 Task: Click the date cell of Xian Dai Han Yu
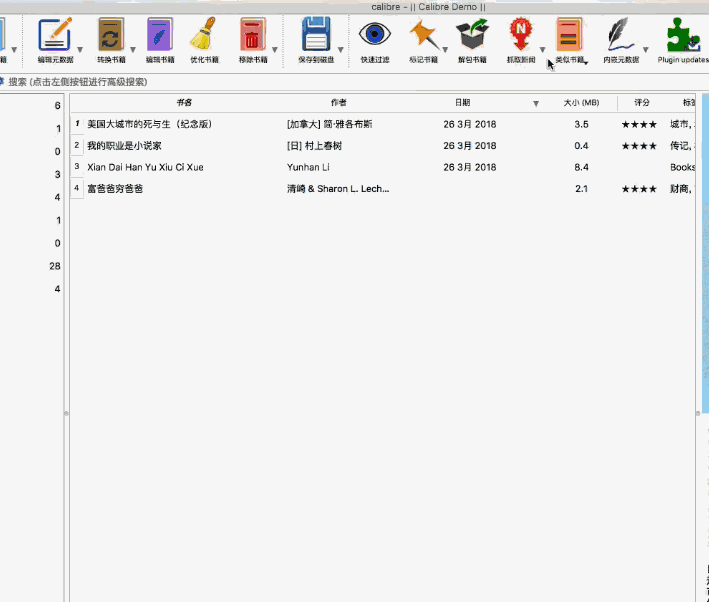469,167
